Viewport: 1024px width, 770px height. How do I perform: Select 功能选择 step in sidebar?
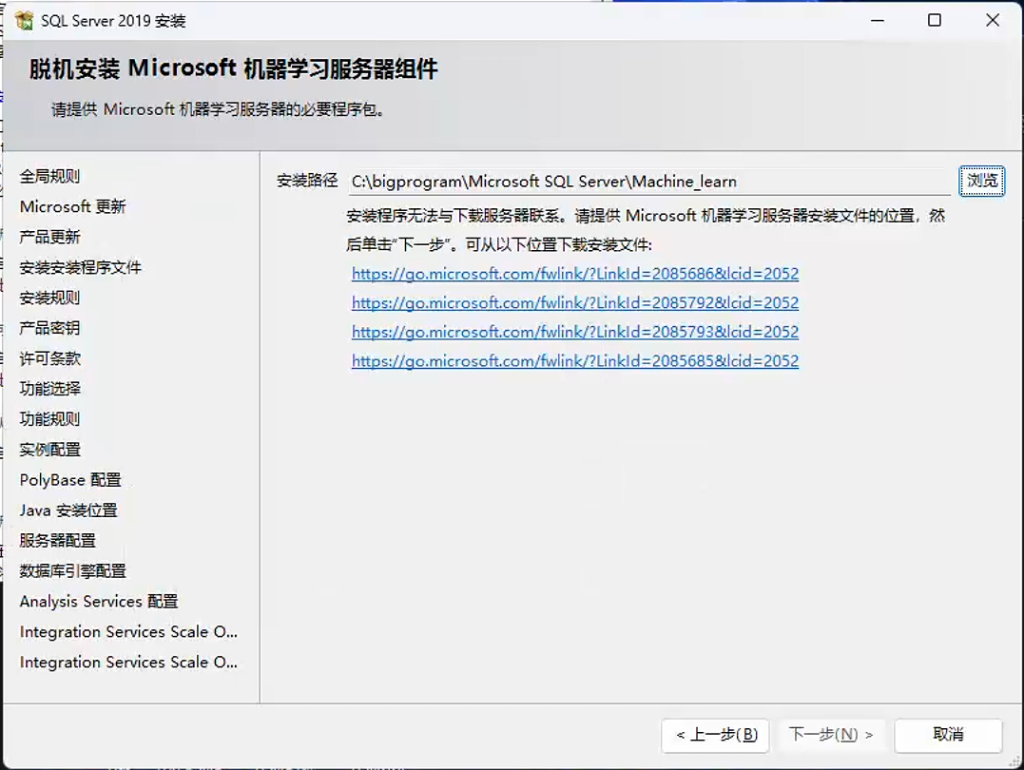click(50, 389)
